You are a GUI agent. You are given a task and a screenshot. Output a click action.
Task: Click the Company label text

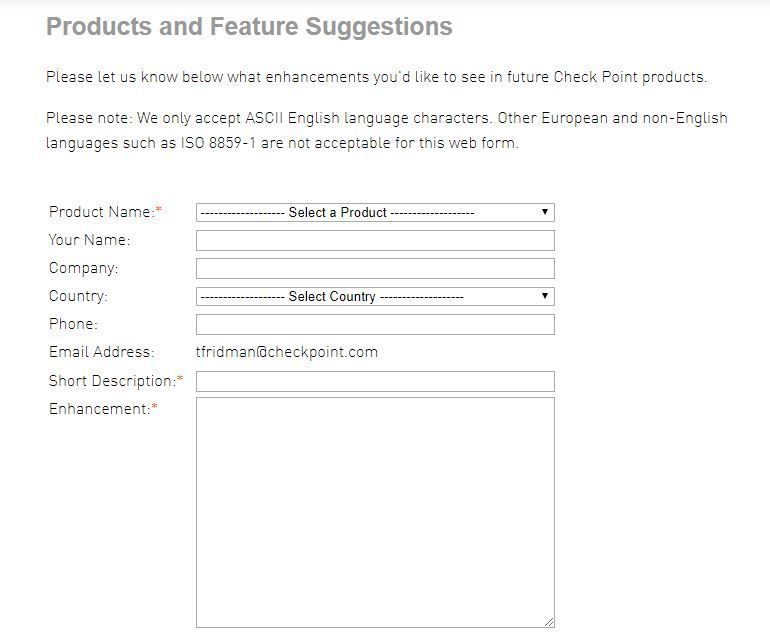(83, 268)
